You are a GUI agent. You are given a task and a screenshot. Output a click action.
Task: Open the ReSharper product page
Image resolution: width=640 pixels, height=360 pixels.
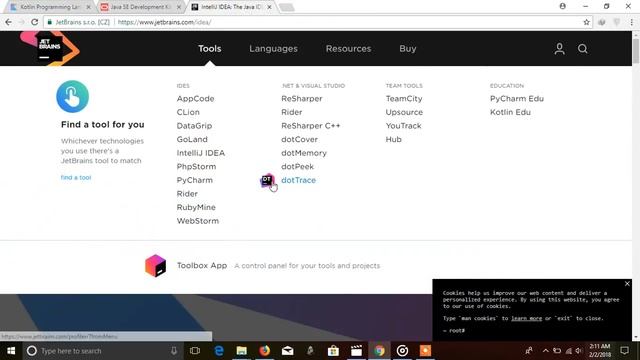click(302, 99)
